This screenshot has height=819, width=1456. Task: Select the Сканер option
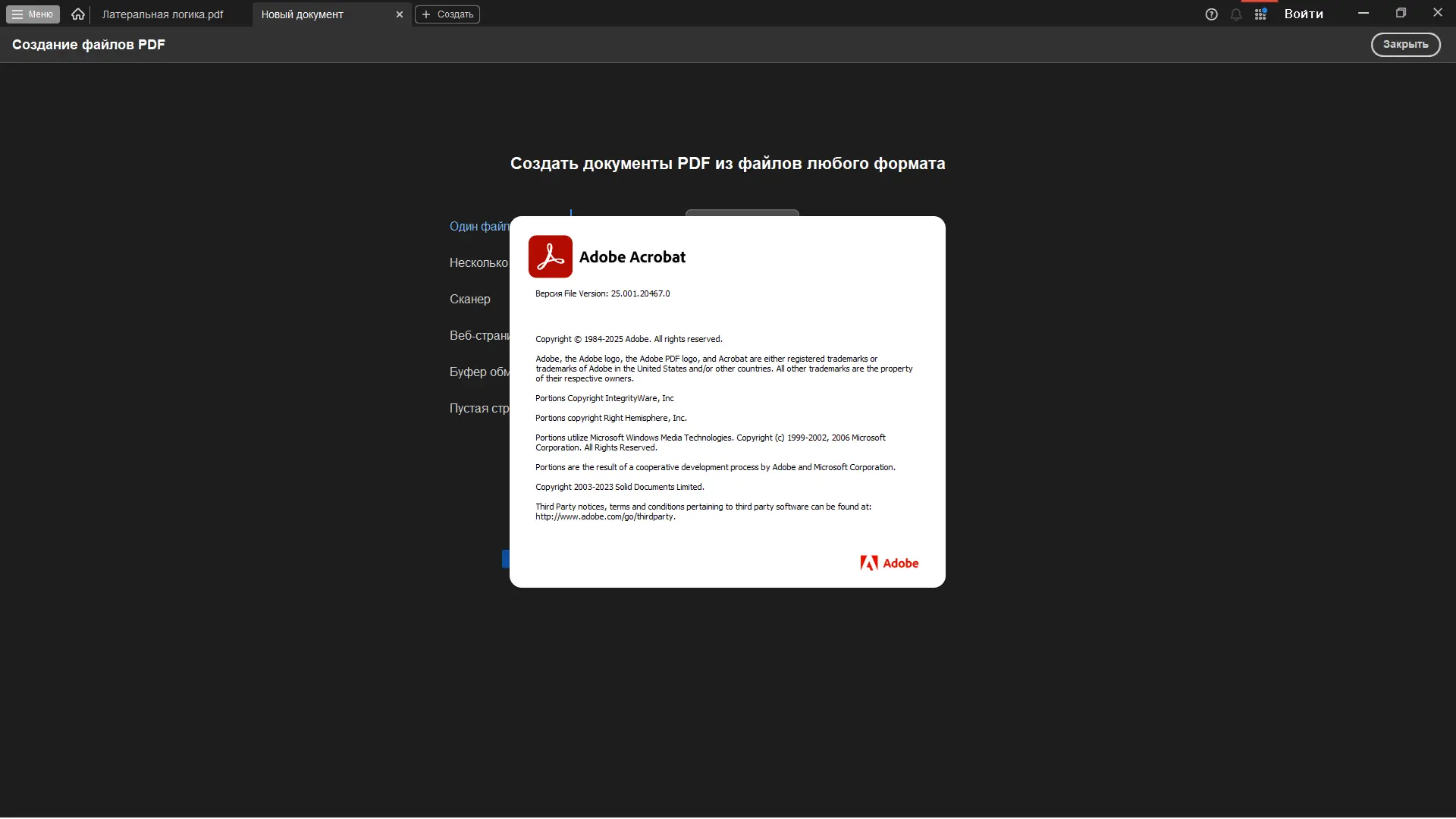pos(470,300)
